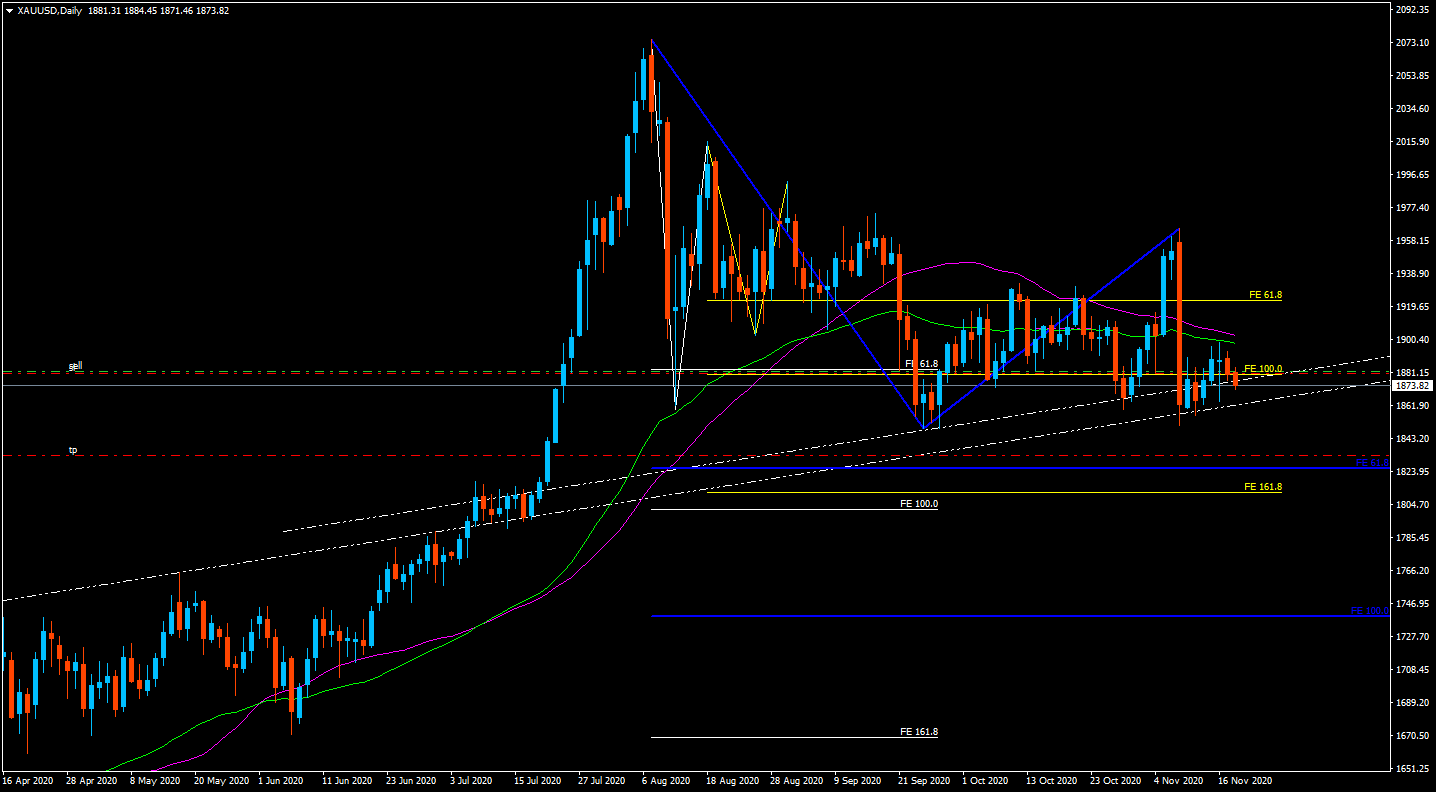Click the 13 Oct 2020 date label
Image resolution: width=1436 pixels, height=792 pixels.
tap(1052, 779)
